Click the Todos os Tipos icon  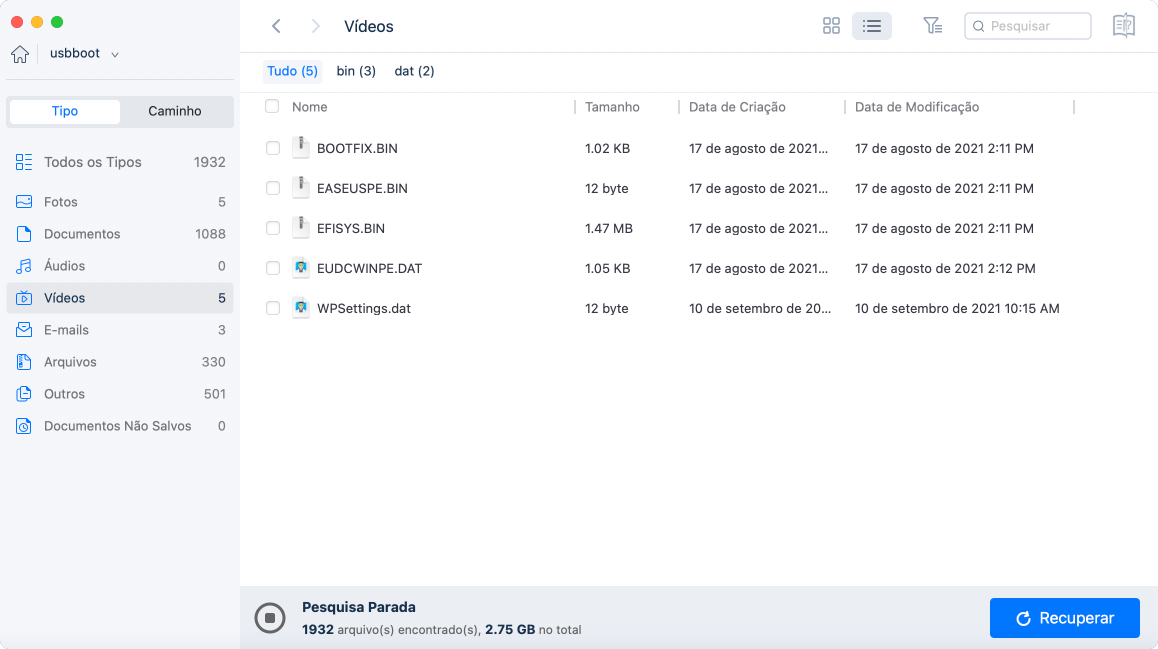24,162
